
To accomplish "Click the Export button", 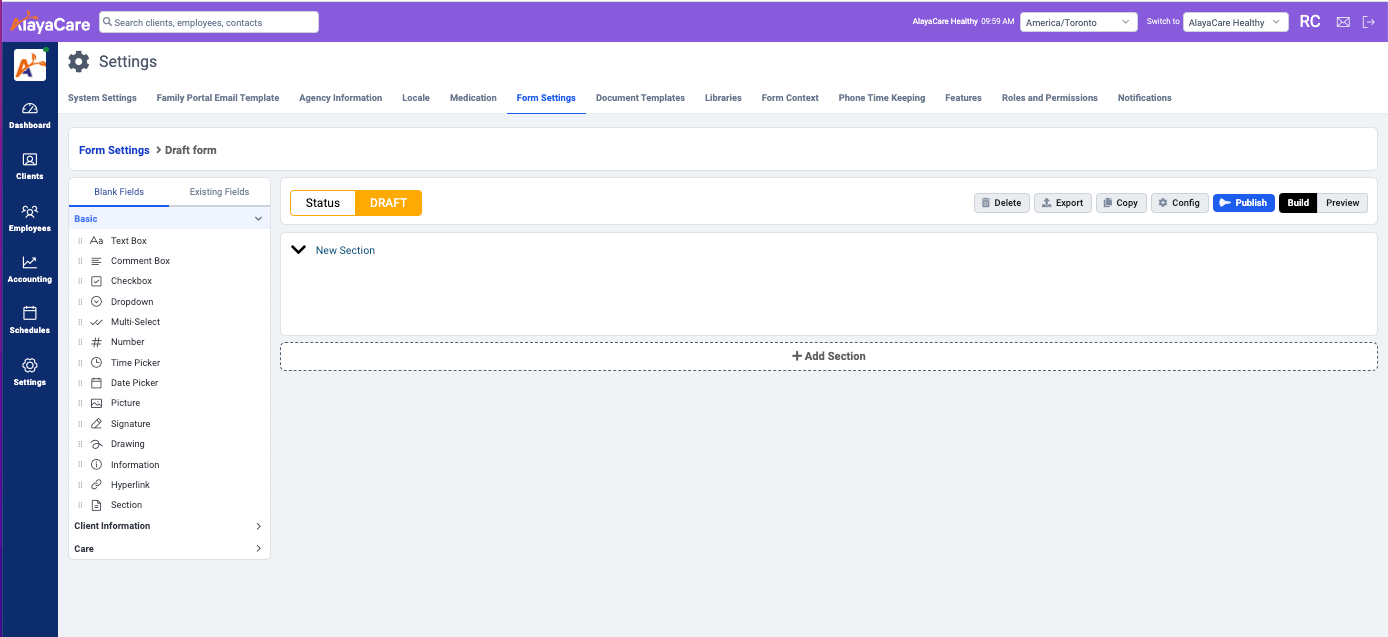I will (x=1063, y=203).
